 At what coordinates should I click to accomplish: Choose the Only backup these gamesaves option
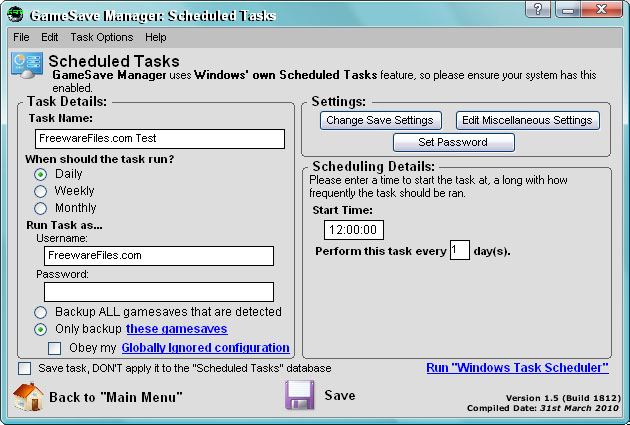40,329
